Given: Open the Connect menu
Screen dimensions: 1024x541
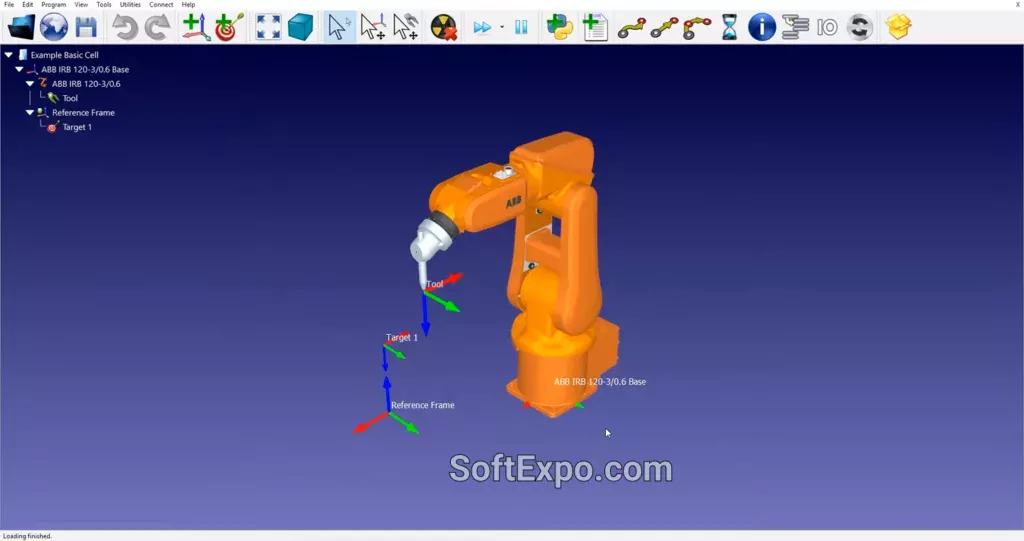Looking at the screenshot, I should click(161, 5).
